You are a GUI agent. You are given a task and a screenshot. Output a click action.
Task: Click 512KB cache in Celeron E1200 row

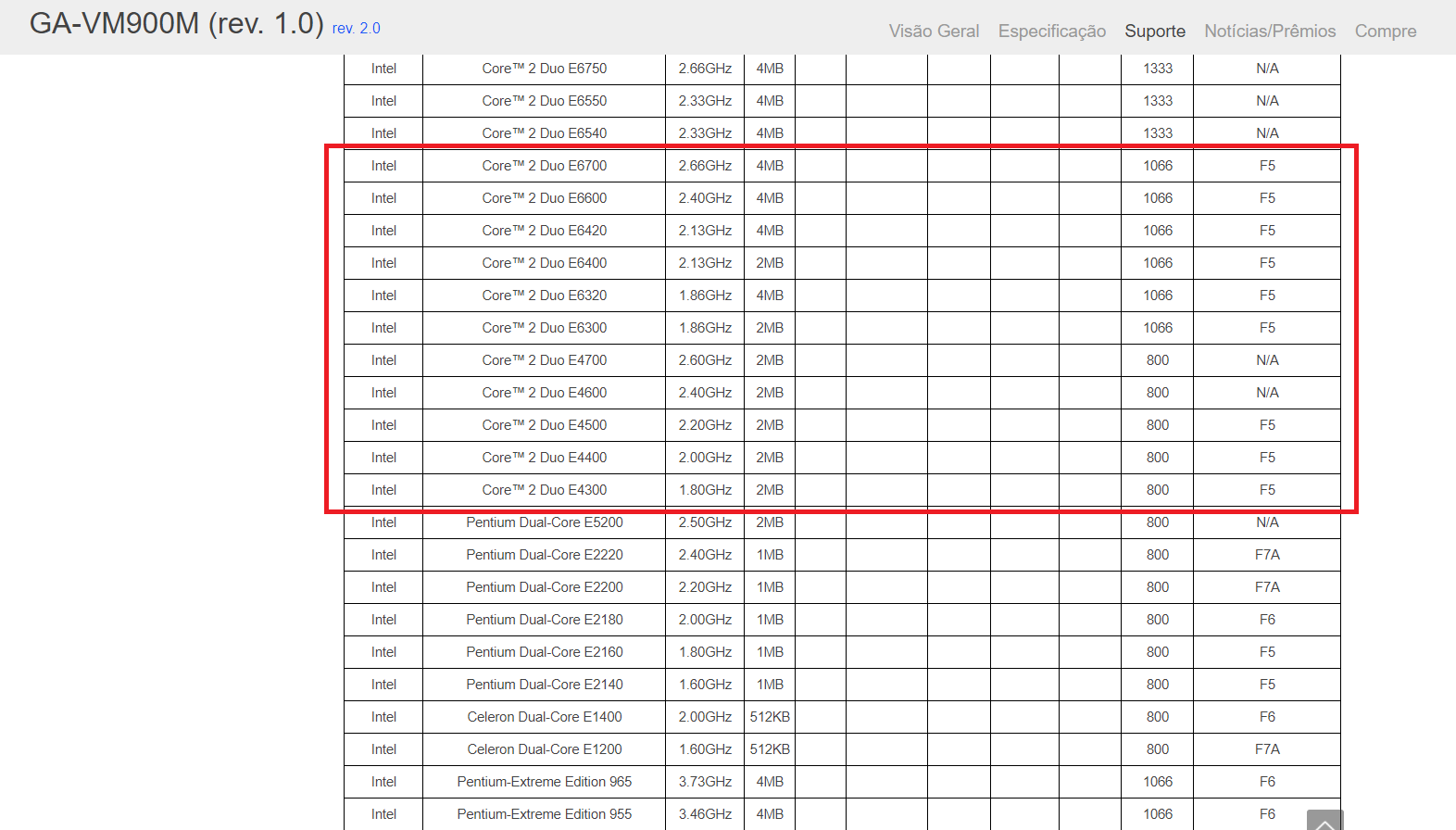tap(770, 749)
